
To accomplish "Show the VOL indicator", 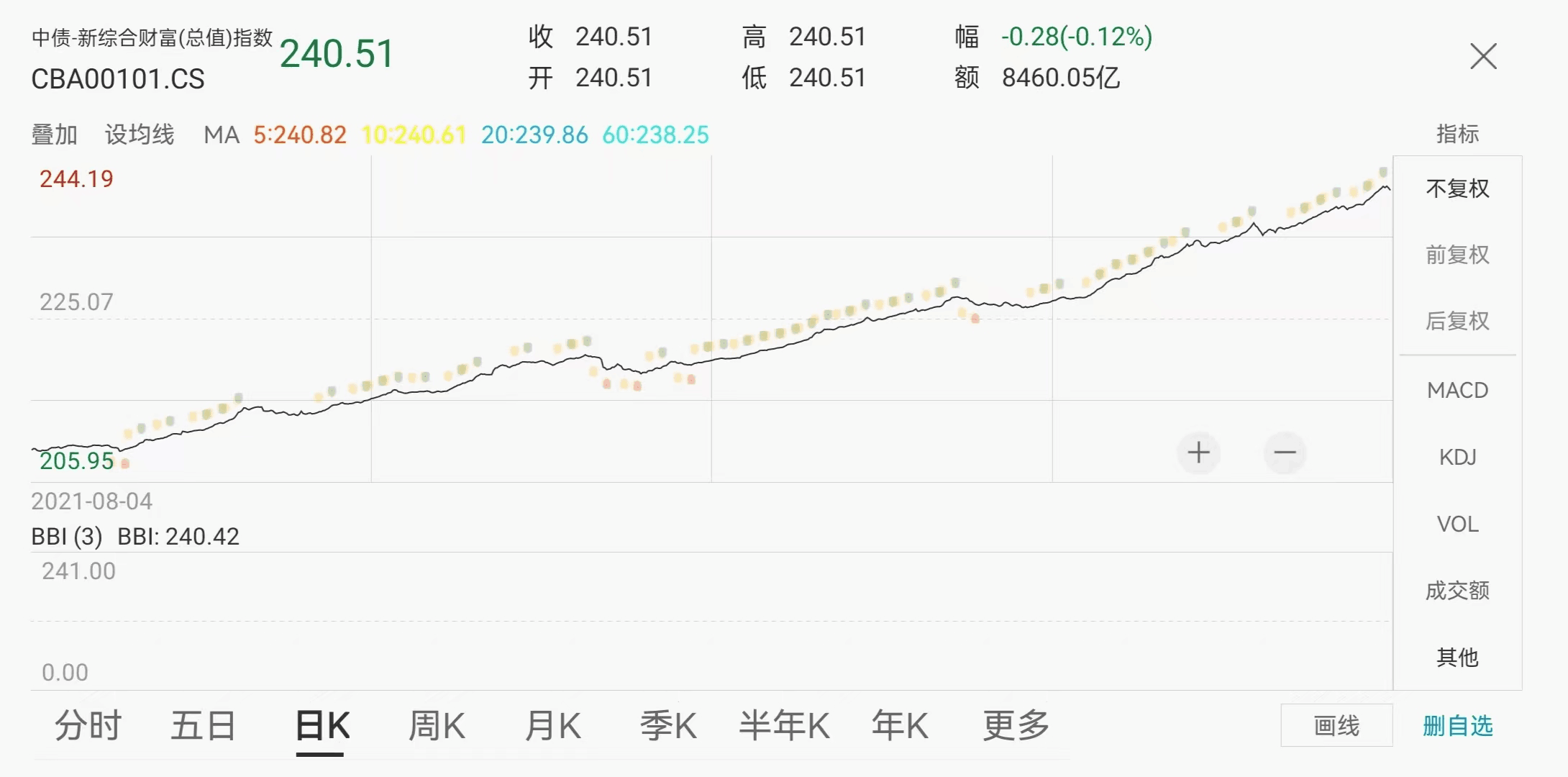I will point(1457,524).
